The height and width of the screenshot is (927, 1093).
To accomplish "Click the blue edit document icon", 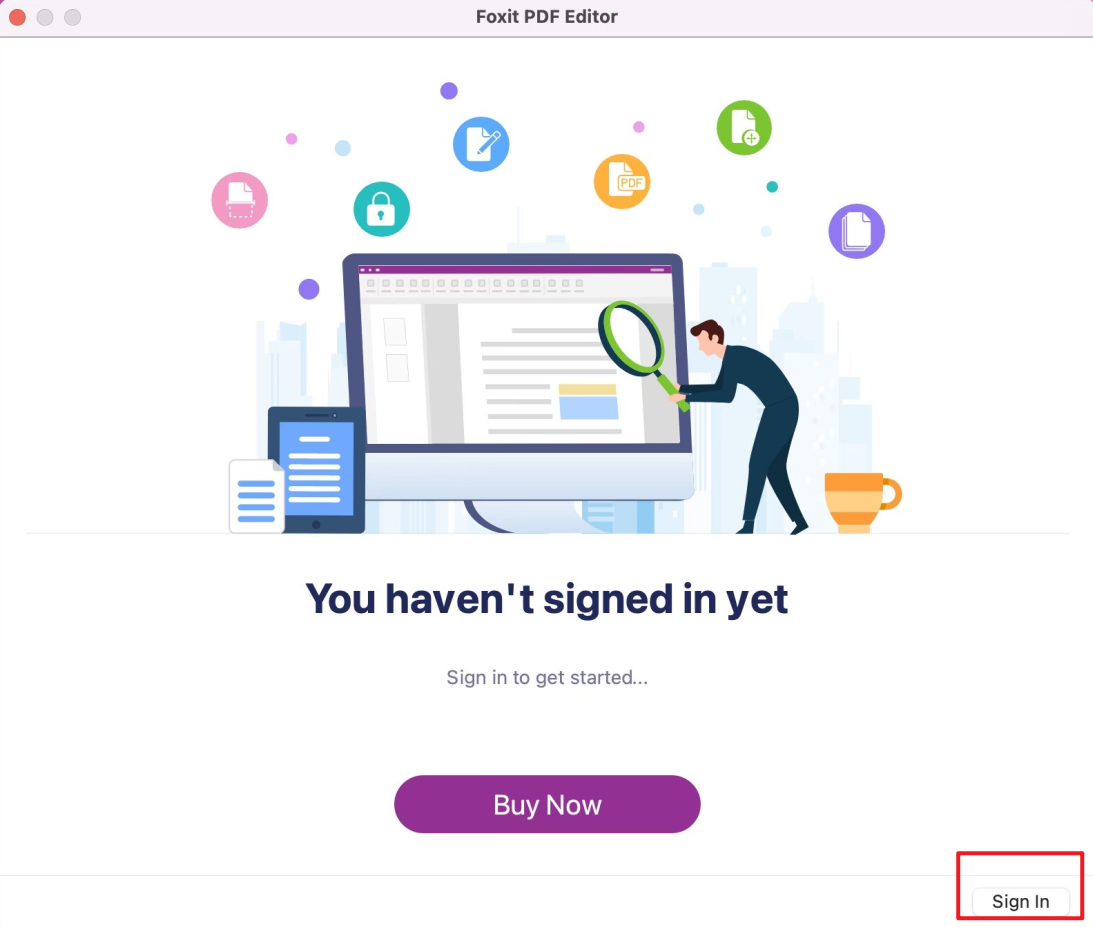I will point(481,144).
